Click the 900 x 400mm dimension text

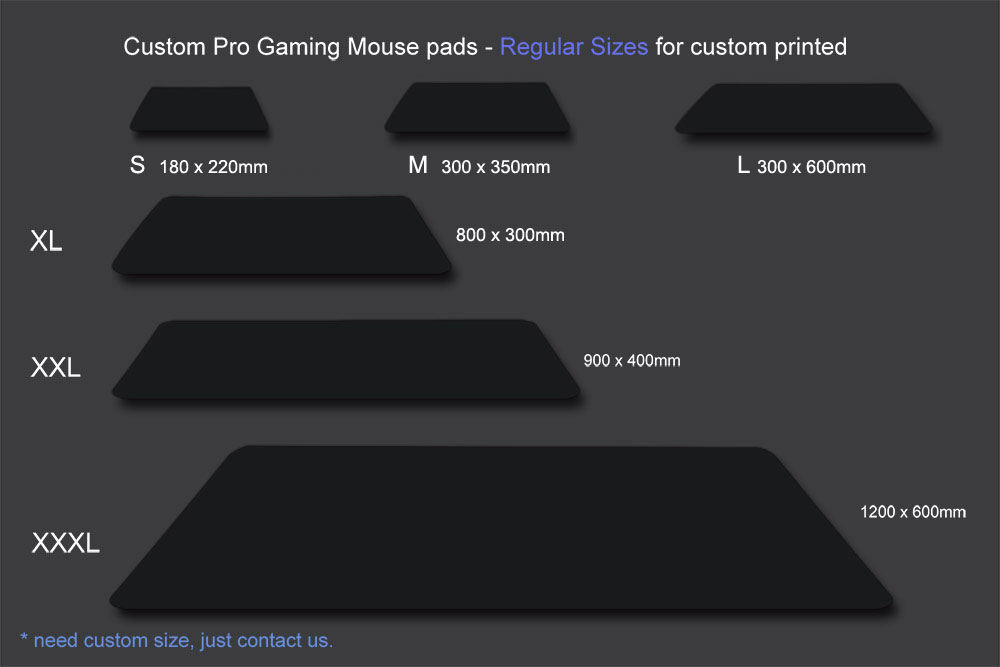coord(632,361)
